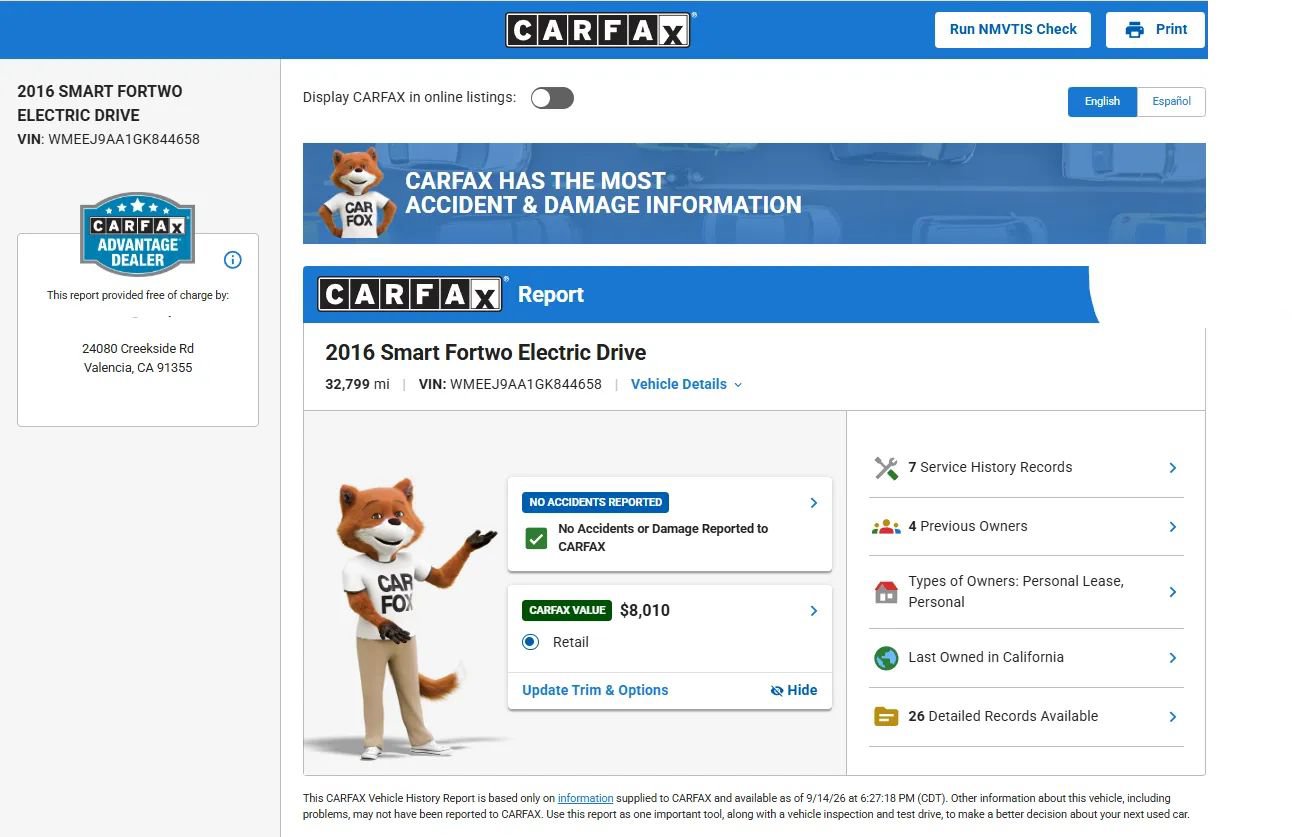Click the folder detailed records icon
The height and width of the screenshot is (837, 1292).
coord(886,716)
